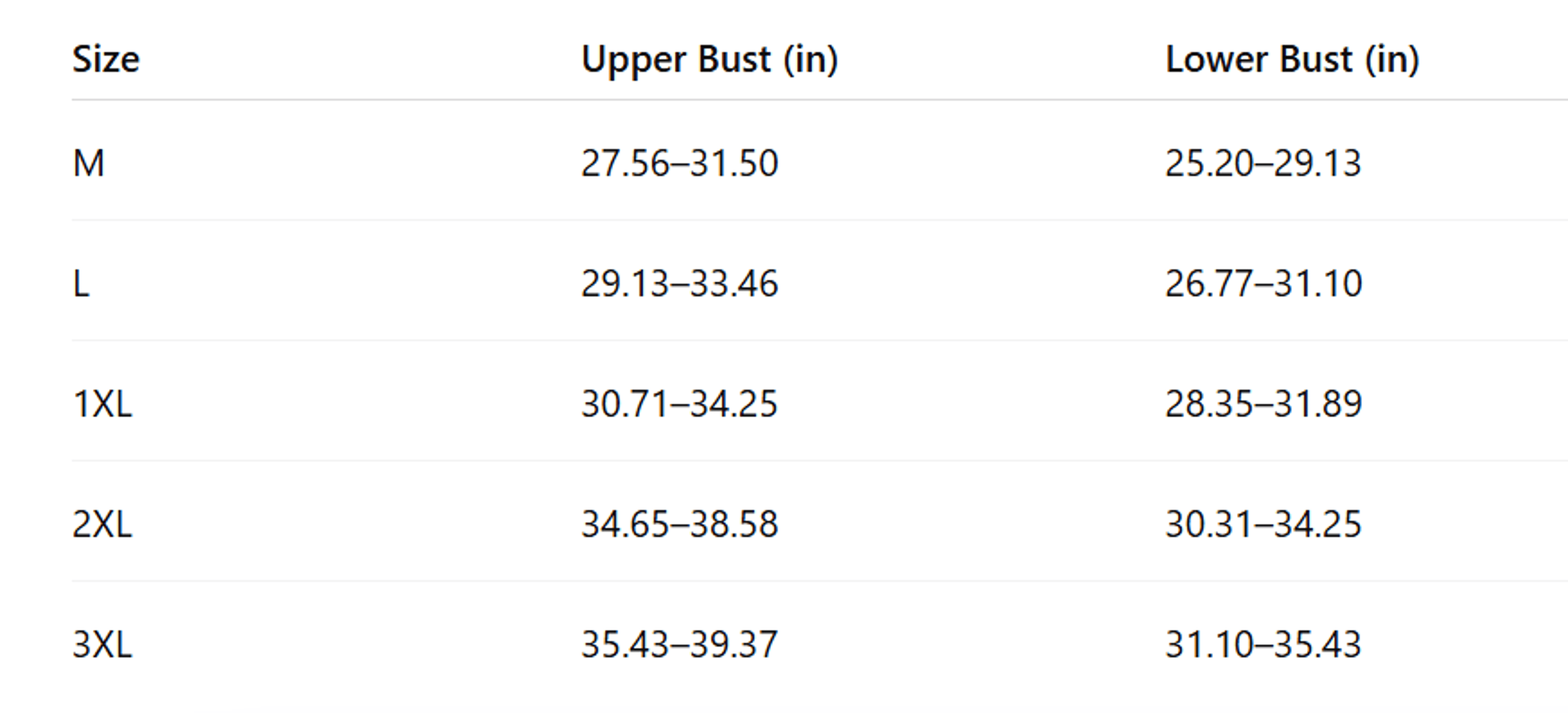The width and height of the screenshot is (1568, 713).
Task: Click lower bust value 30.31–34.25
Action: 1263,524
